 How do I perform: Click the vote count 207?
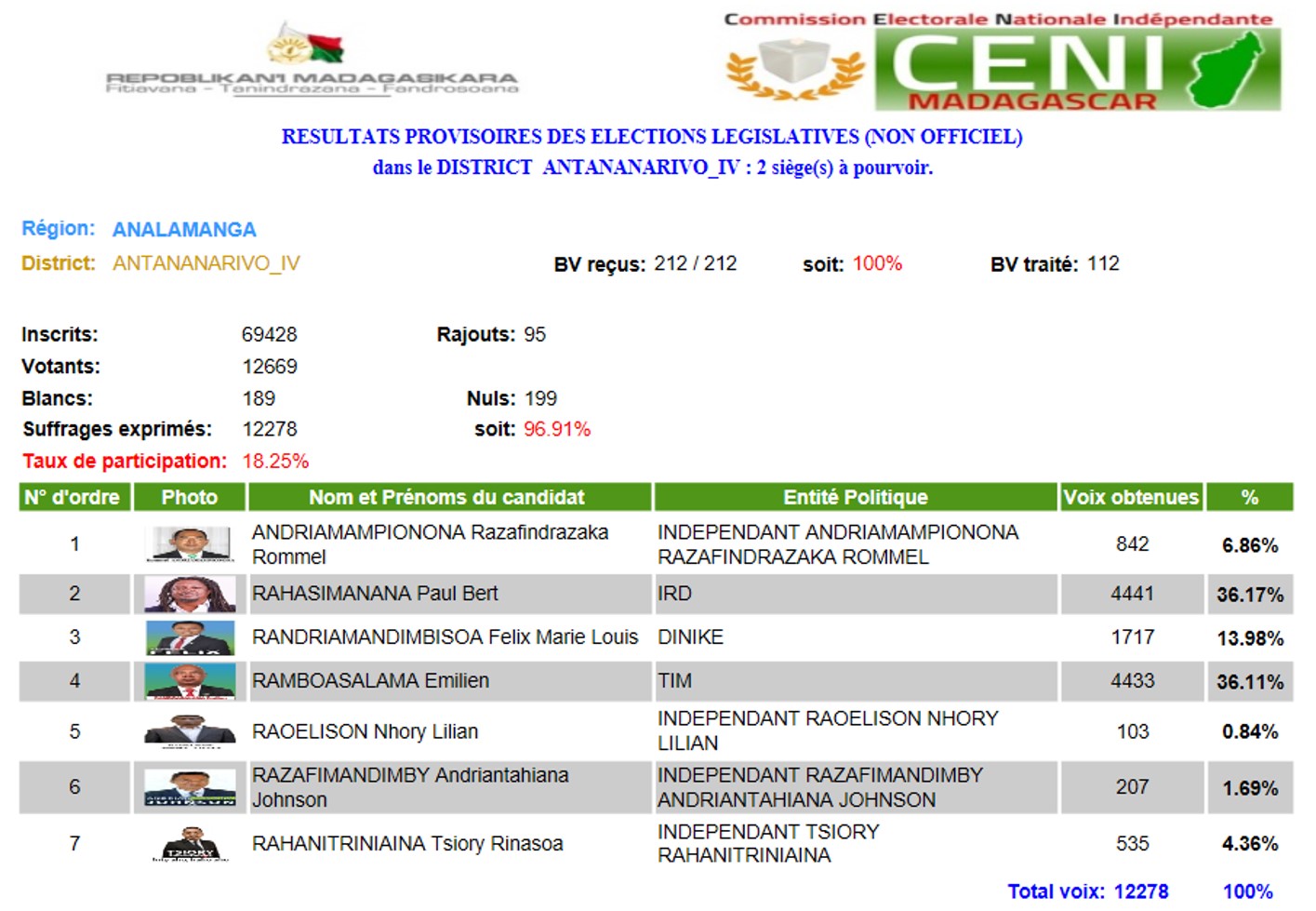pyautogui.click(x=1132, y=787)
